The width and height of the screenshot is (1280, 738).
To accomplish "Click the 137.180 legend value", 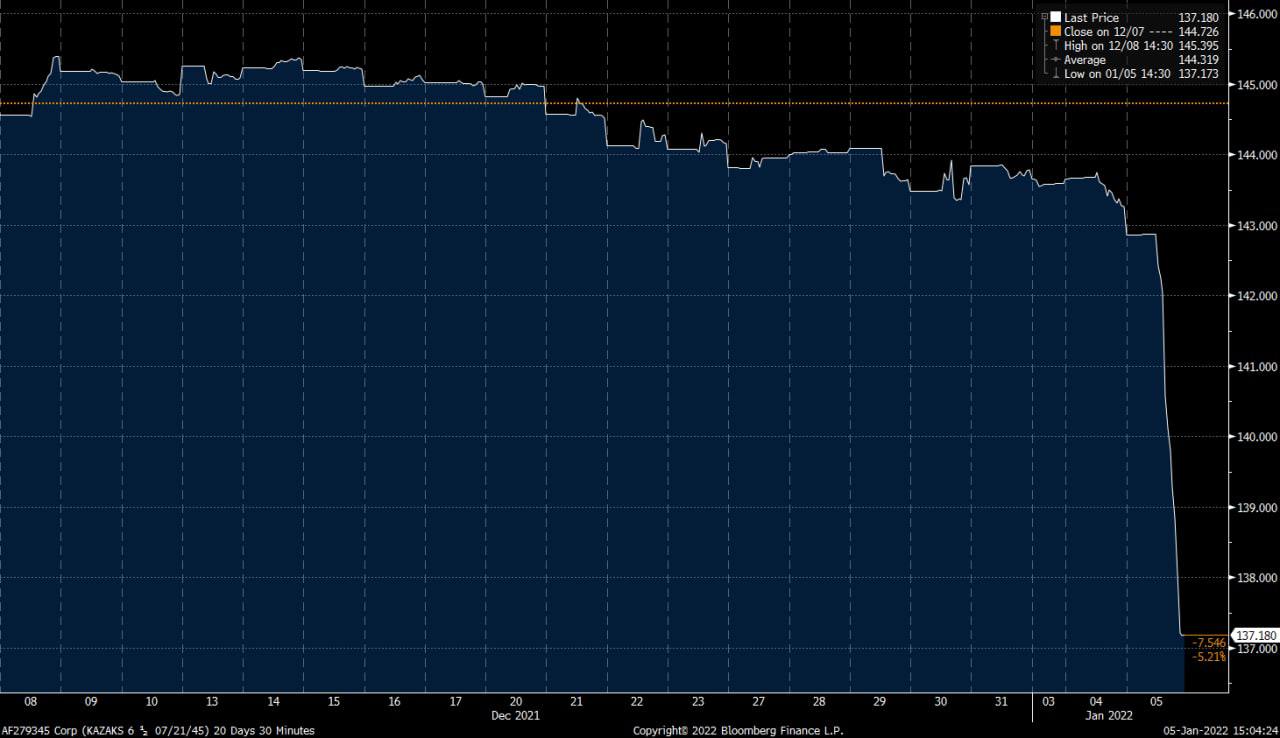I will 1199,18.
